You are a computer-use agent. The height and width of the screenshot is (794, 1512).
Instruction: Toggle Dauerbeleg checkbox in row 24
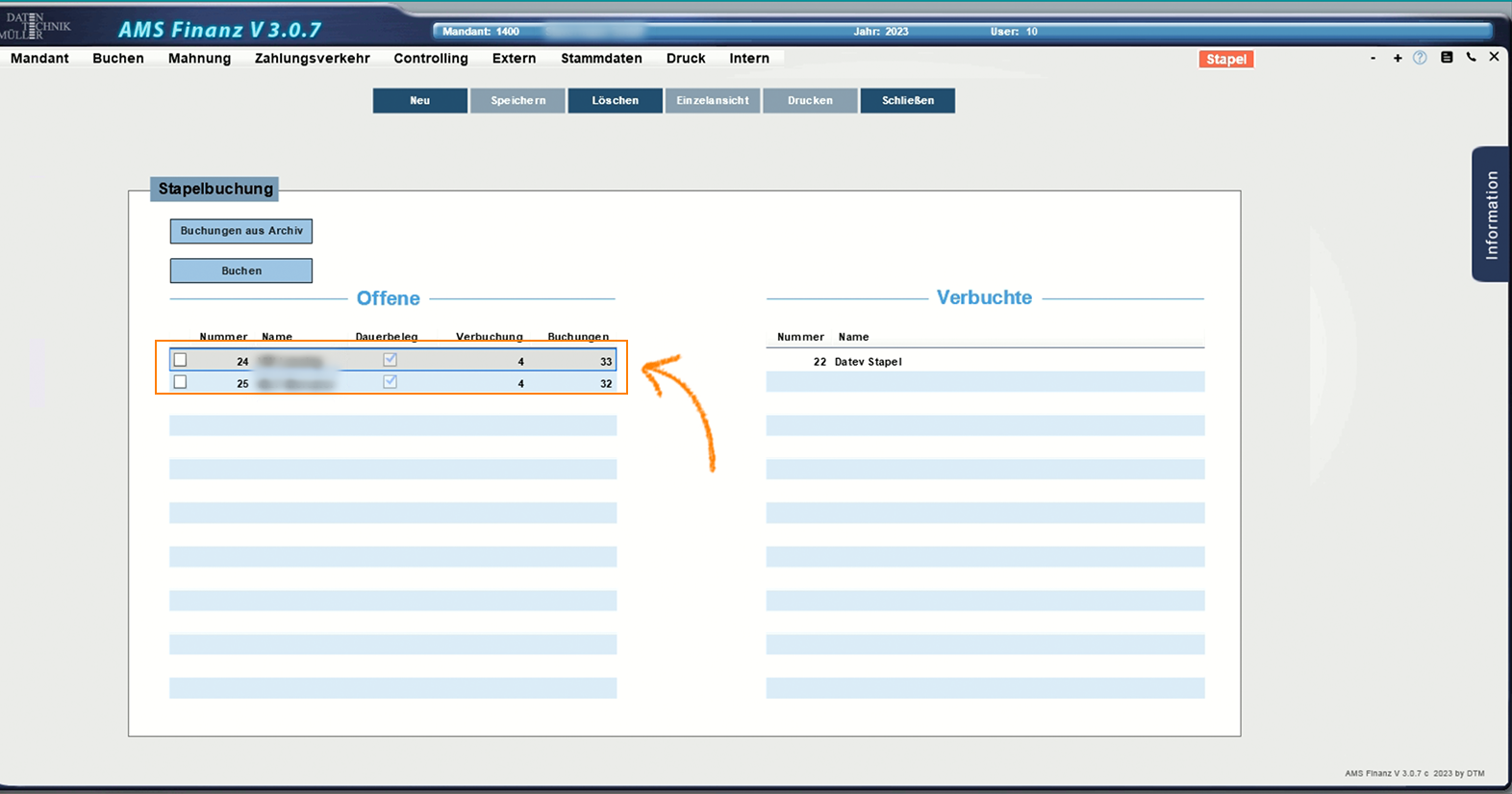tap(390, 360)
